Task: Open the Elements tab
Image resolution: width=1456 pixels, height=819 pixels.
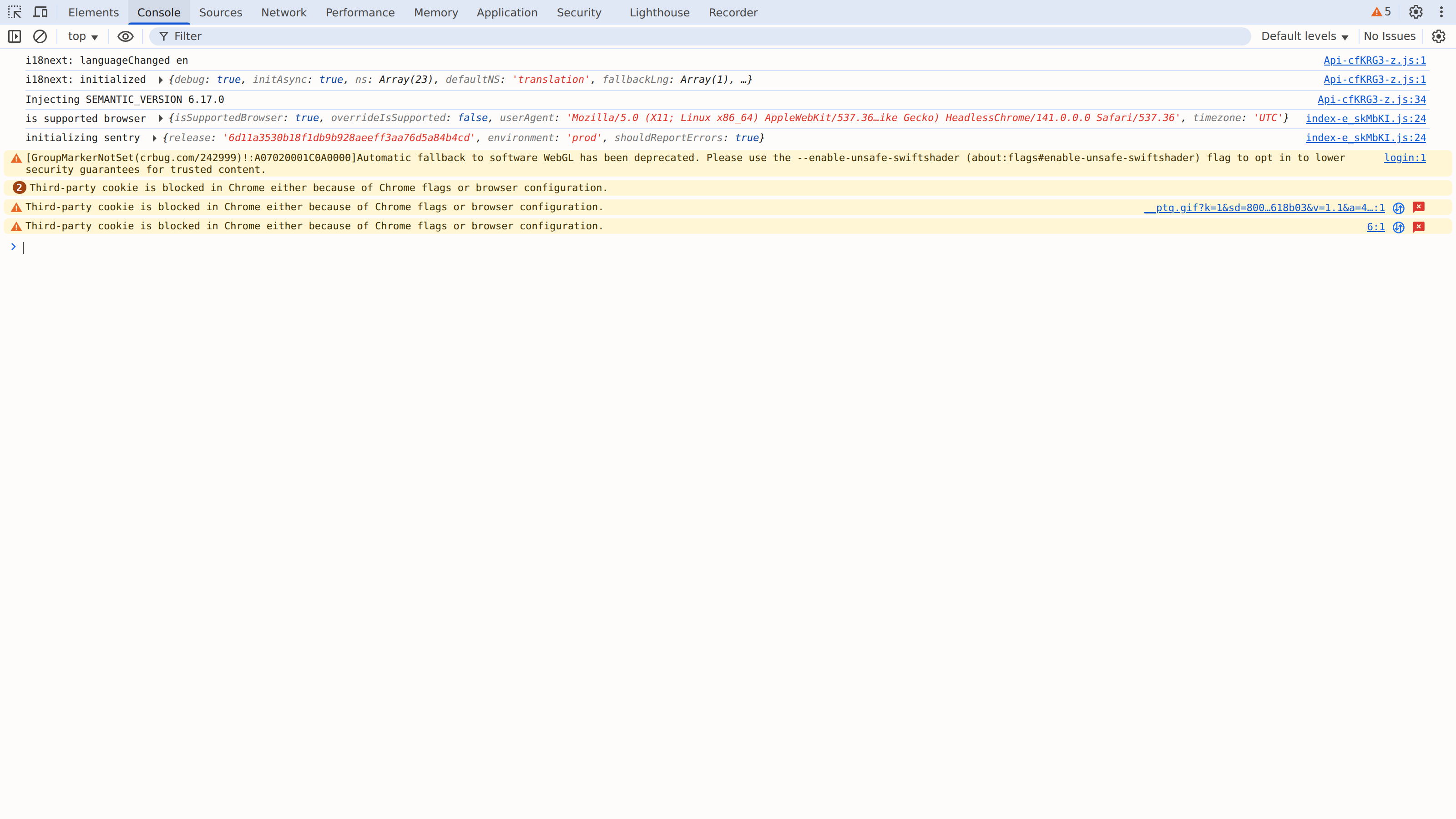Action: [x=94, y=12]
